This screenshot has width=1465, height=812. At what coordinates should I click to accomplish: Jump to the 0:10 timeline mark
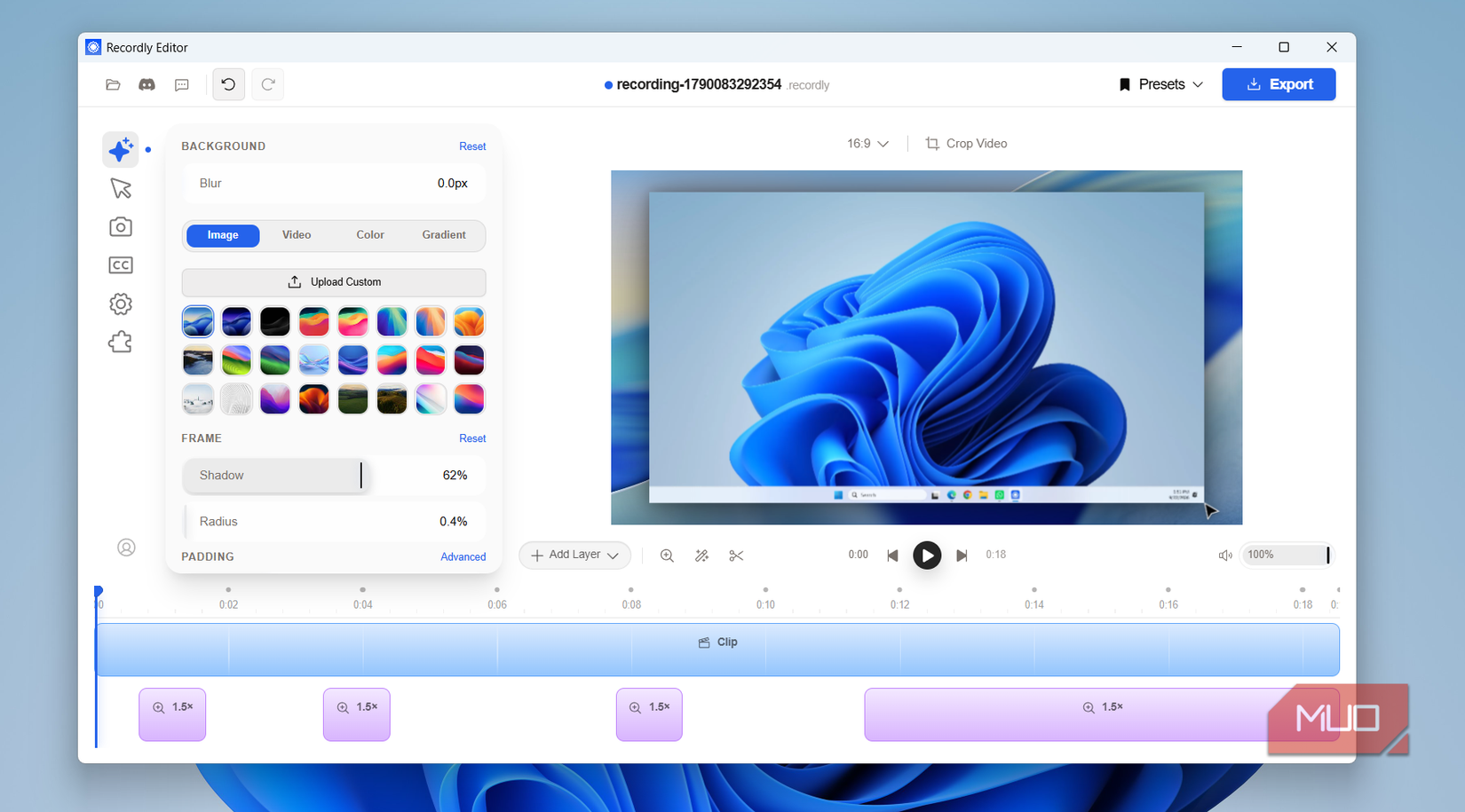tap(765, 605)
